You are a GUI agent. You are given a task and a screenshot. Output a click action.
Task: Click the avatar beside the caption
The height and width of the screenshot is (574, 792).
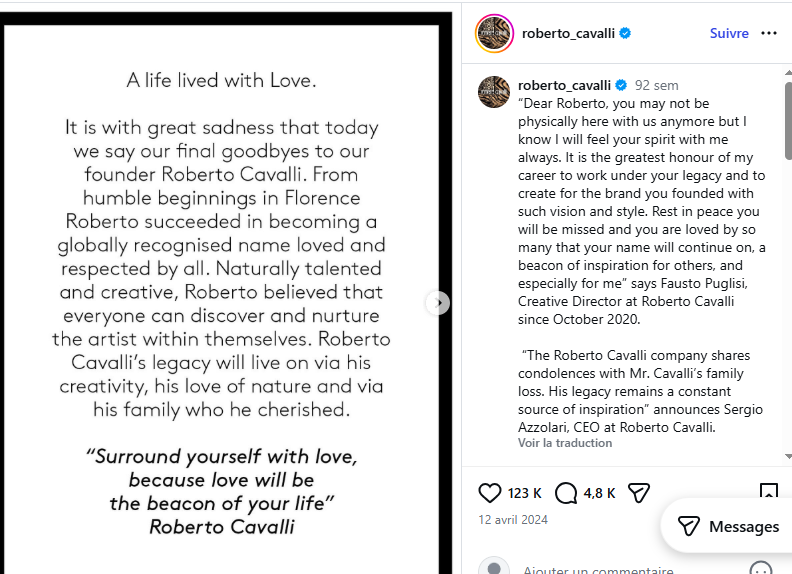pos(494,91)
